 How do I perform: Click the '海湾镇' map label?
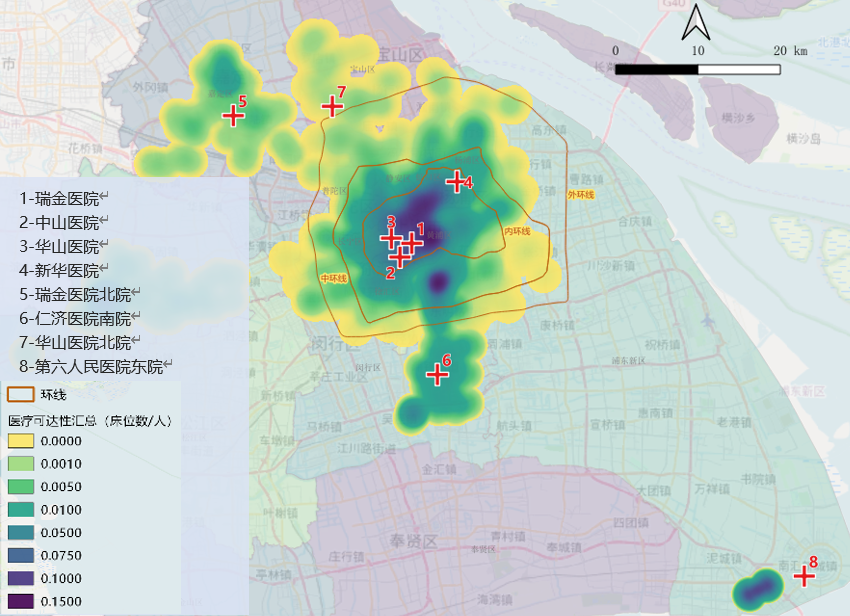pyautogui.click(x=495, y=600)
